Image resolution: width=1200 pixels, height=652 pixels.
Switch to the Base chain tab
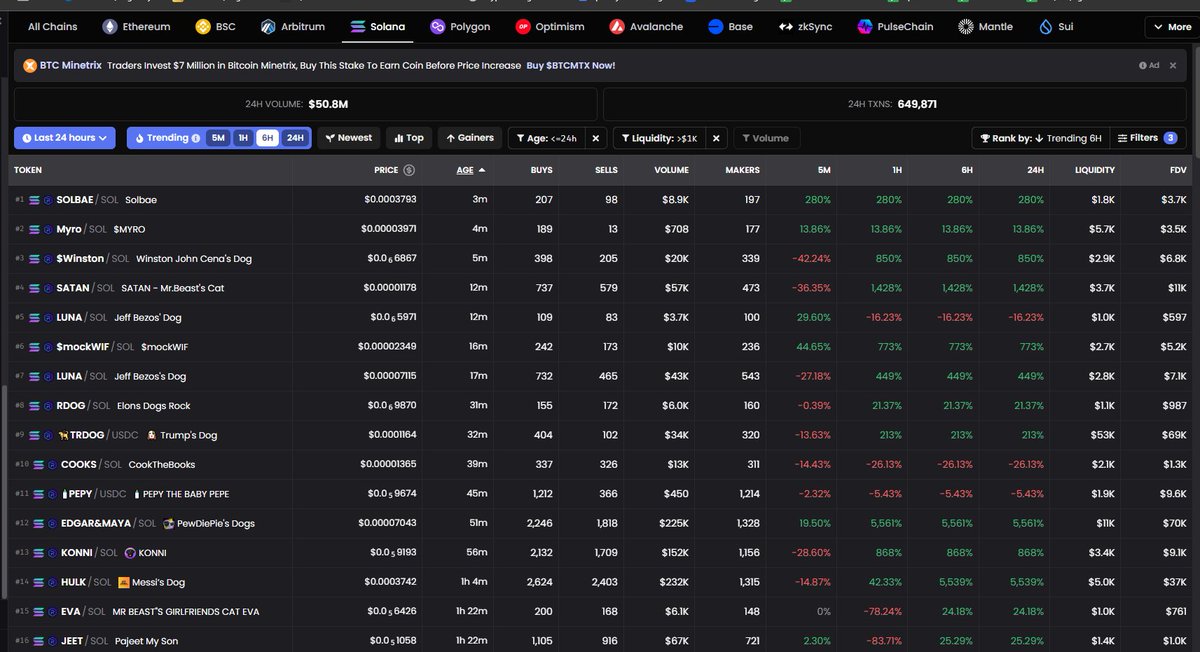pyautogui.click(x=730, y=27)
